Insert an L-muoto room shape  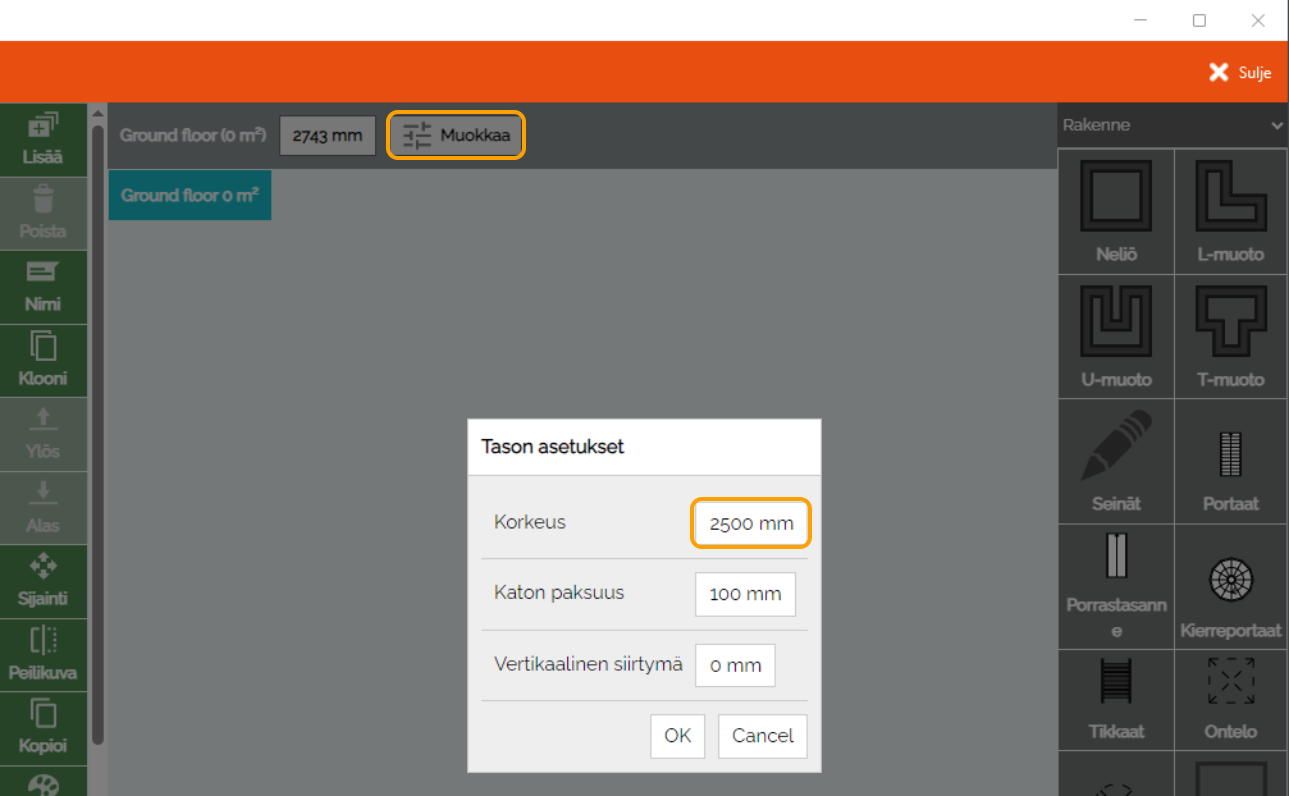click(1231, 212)
